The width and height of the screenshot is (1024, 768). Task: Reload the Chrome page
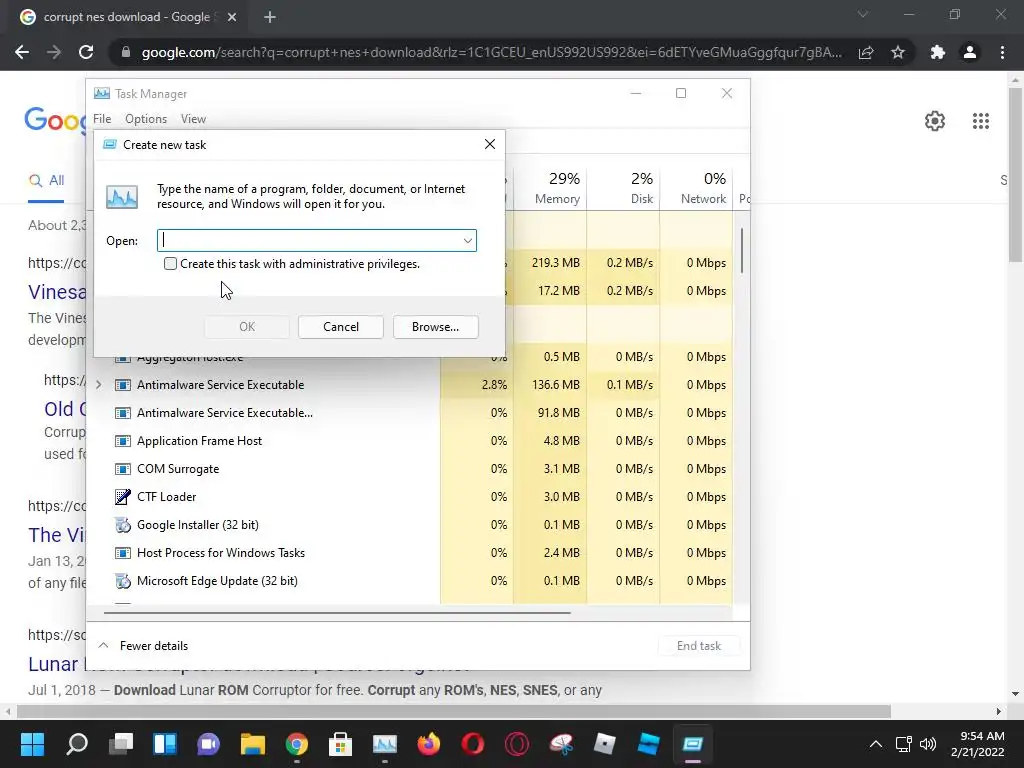(x=86, y=52)
